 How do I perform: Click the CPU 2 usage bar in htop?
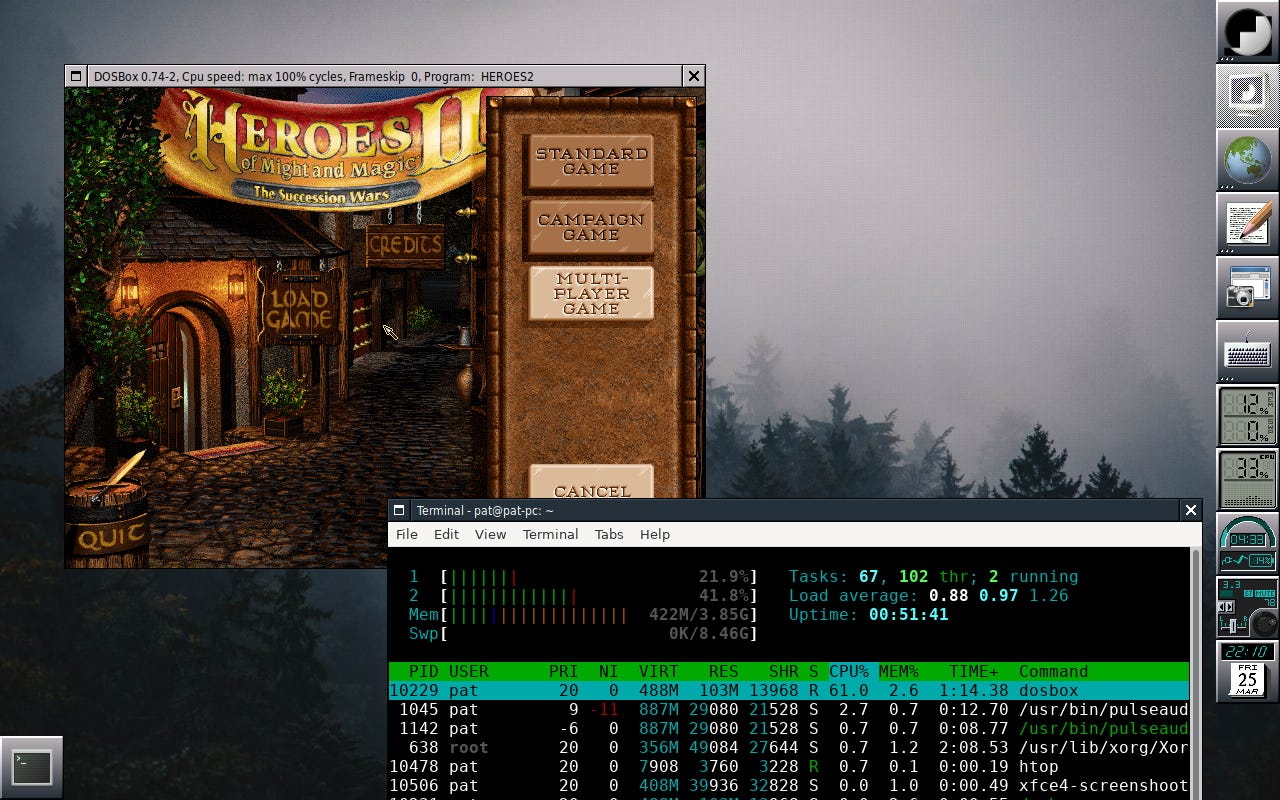click(x=583, y=595)
